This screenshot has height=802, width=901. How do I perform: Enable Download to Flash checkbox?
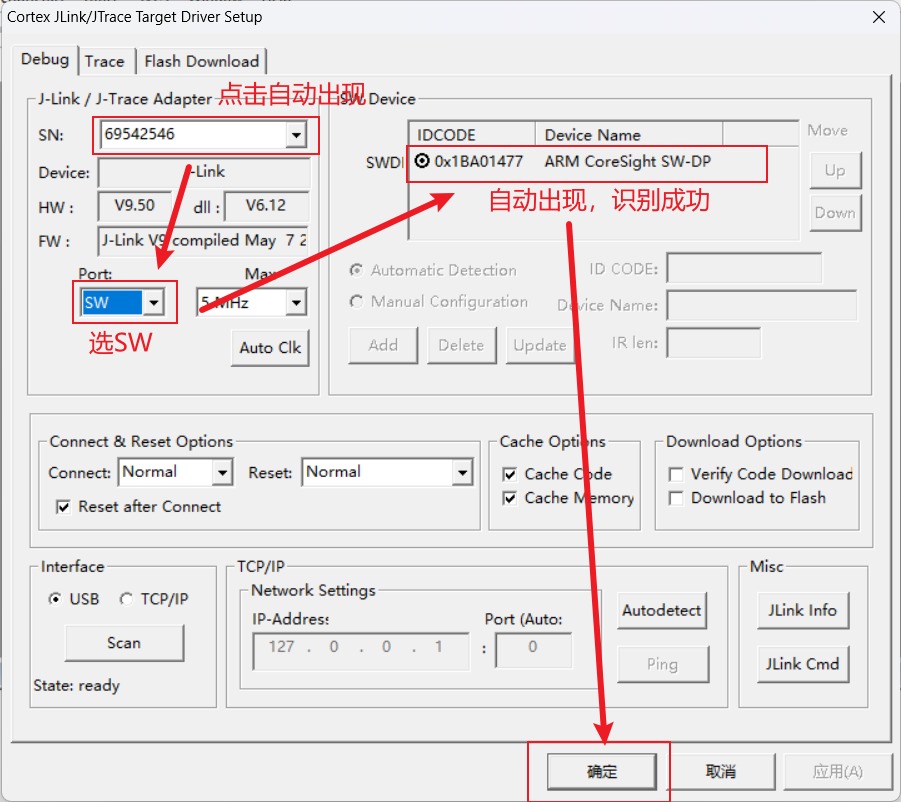676,498
